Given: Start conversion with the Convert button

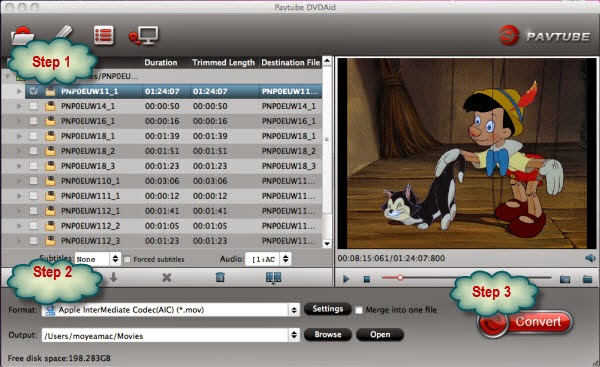Looking at the screenshot, I should click(x=525, y=322).
